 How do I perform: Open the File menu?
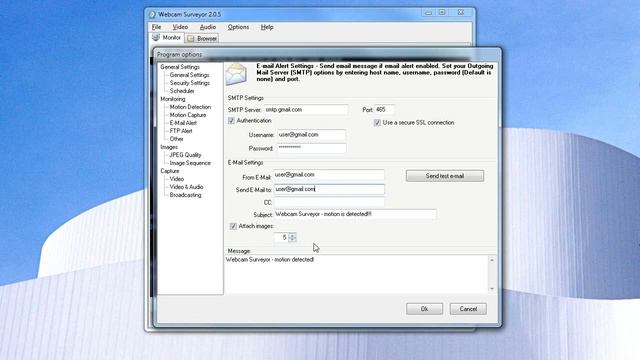[156, 27]
